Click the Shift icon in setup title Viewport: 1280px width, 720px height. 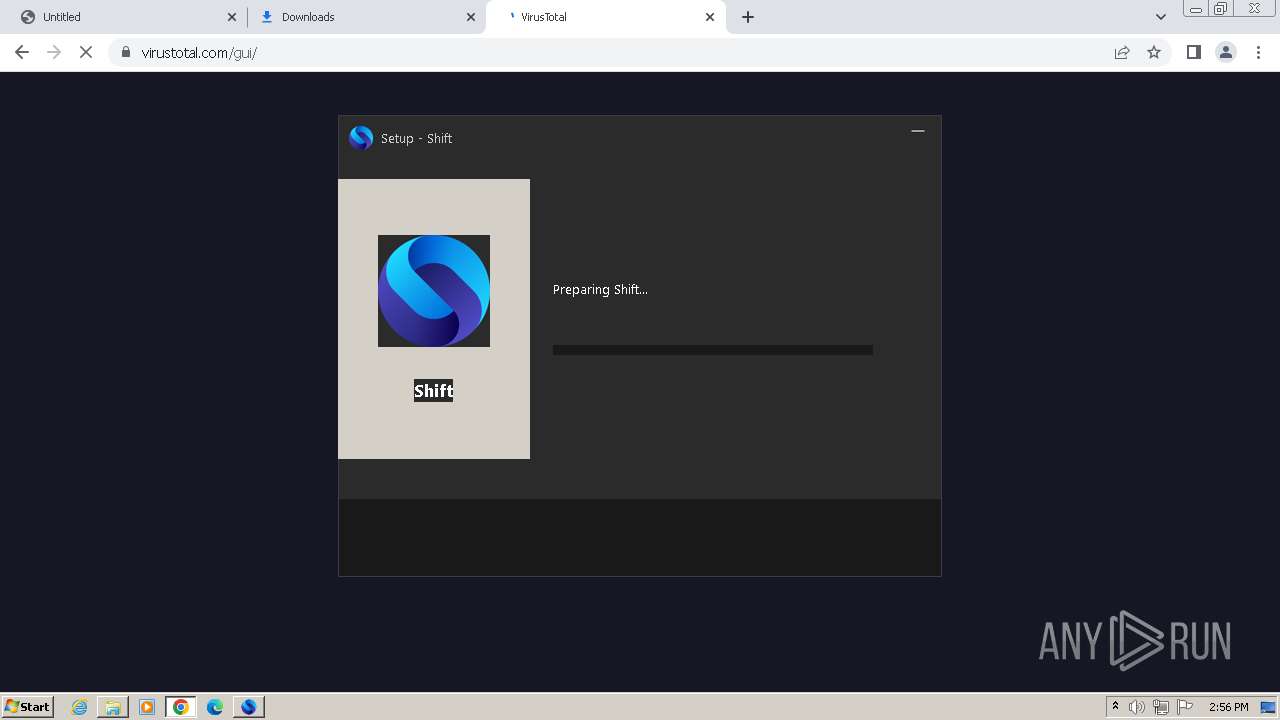(361, 138)
